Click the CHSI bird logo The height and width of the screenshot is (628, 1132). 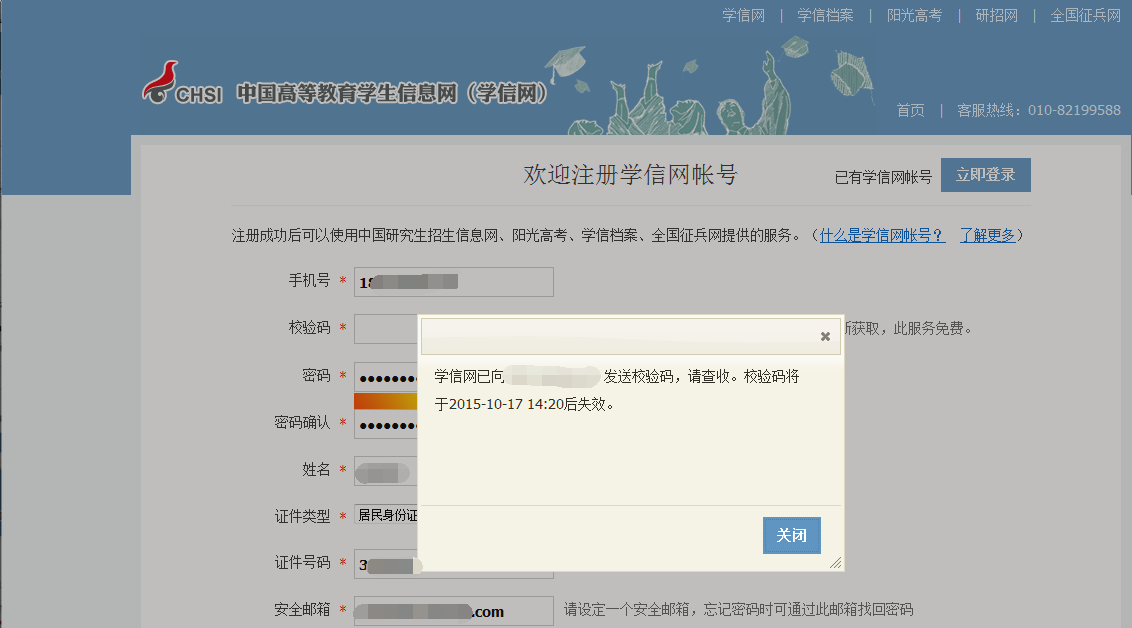pyautogui.click(x=160, y=82)
